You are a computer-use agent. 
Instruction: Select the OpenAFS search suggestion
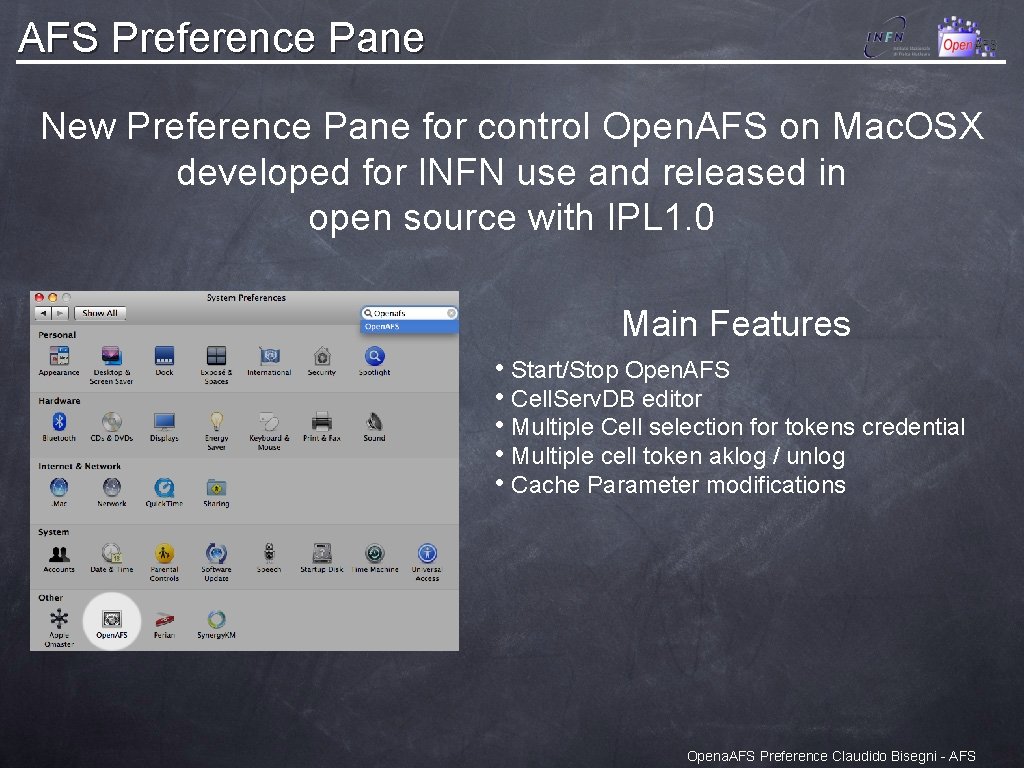[x=409, y=327]
